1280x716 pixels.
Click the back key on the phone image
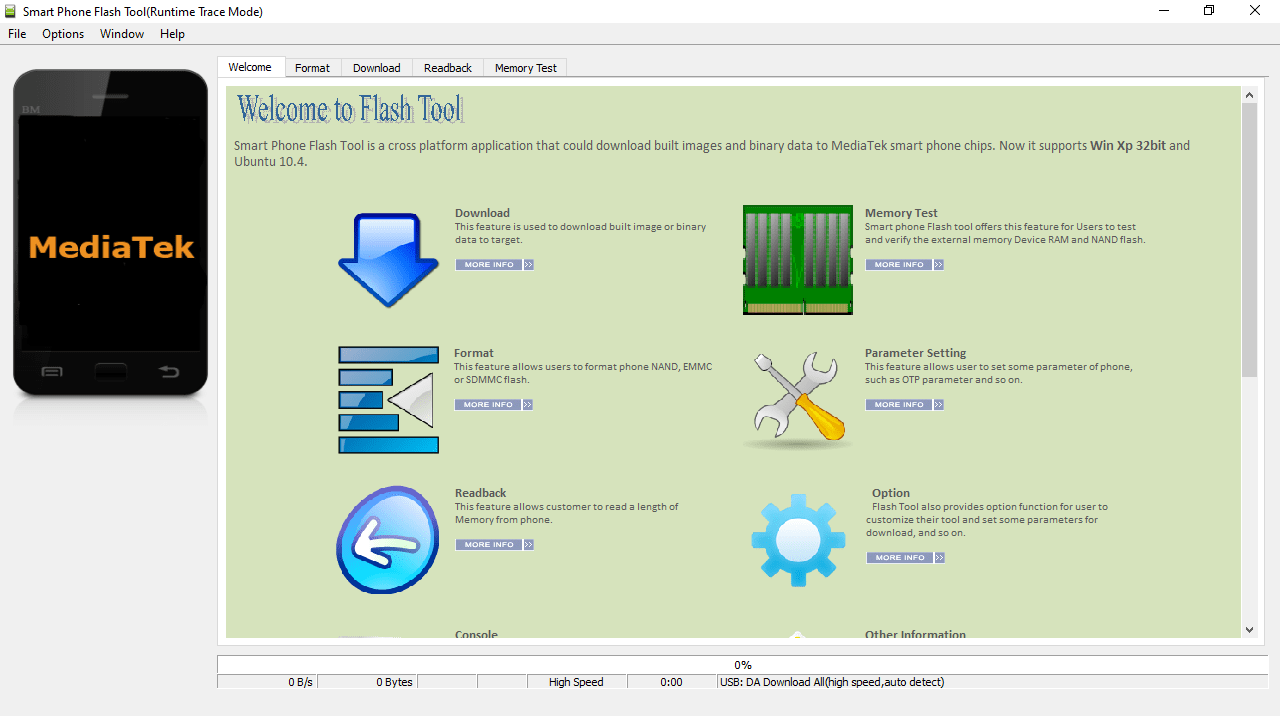point(169,372)
